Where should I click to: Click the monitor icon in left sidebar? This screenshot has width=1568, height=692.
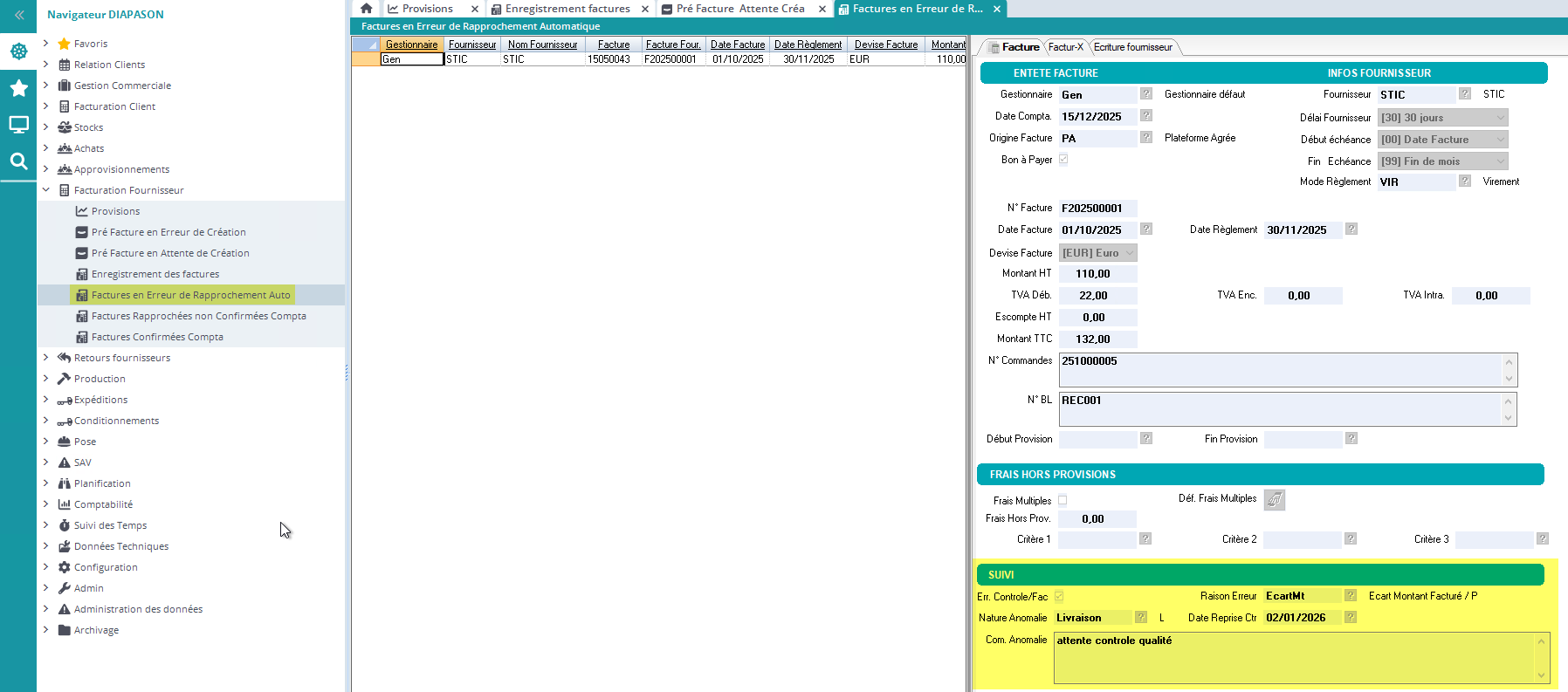(18, 125)
